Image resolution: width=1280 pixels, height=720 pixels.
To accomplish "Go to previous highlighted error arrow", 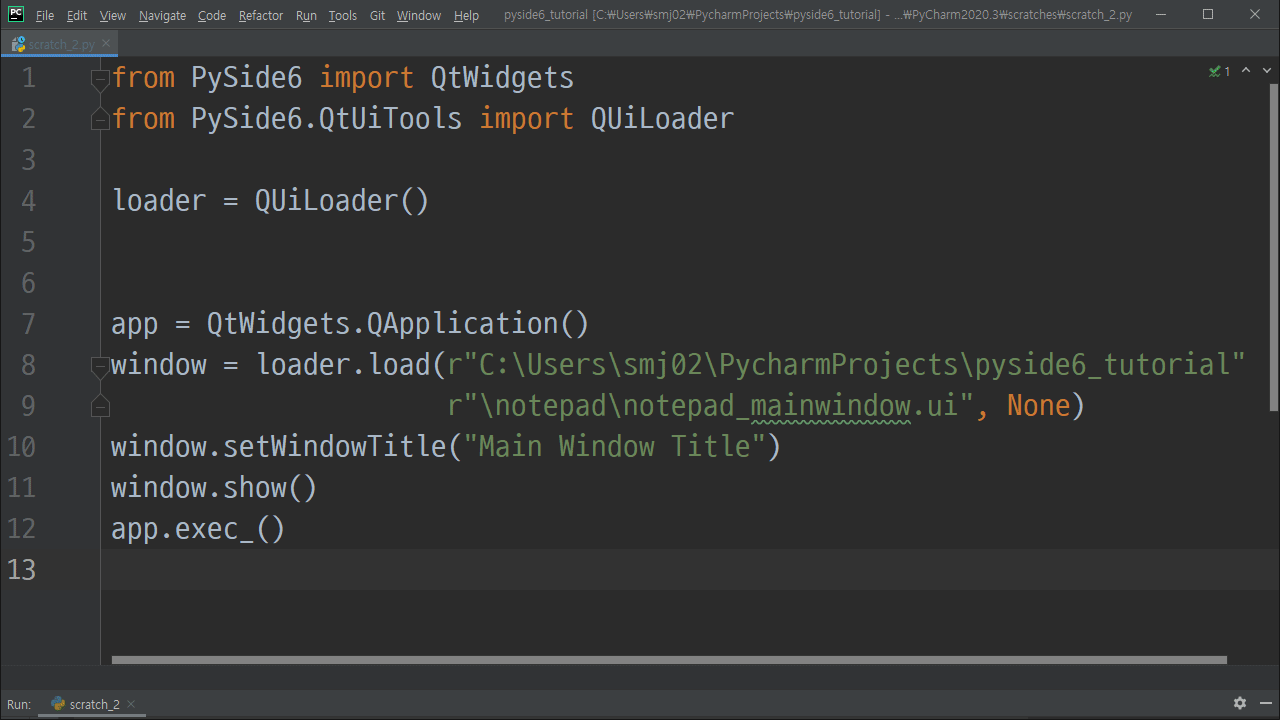I will tap(1245, 71).
